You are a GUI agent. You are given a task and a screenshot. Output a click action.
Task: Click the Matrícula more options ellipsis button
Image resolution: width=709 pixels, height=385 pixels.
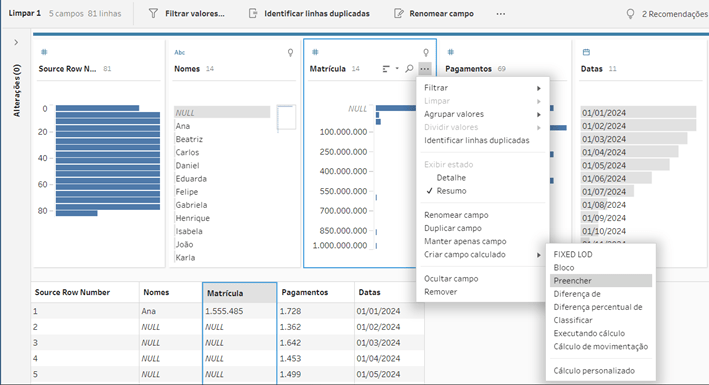(425, 69)
